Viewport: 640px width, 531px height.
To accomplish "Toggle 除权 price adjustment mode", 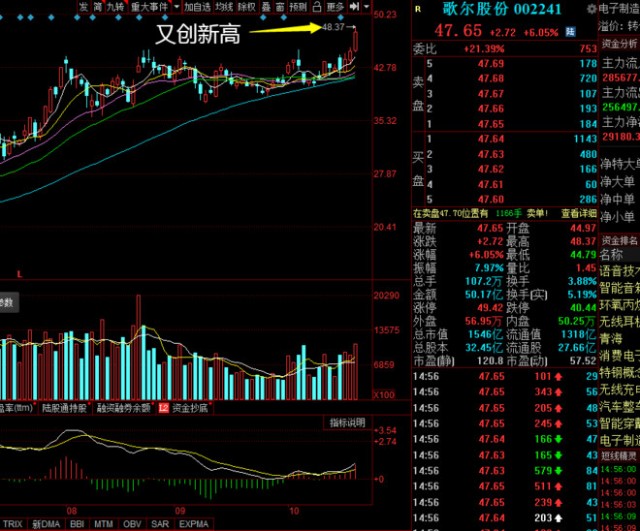I will 247,7.
